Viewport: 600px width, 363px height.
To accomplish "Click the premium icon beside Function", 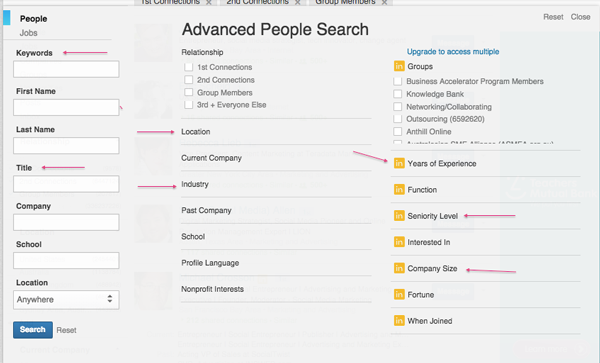I will [x=399, y=189].
